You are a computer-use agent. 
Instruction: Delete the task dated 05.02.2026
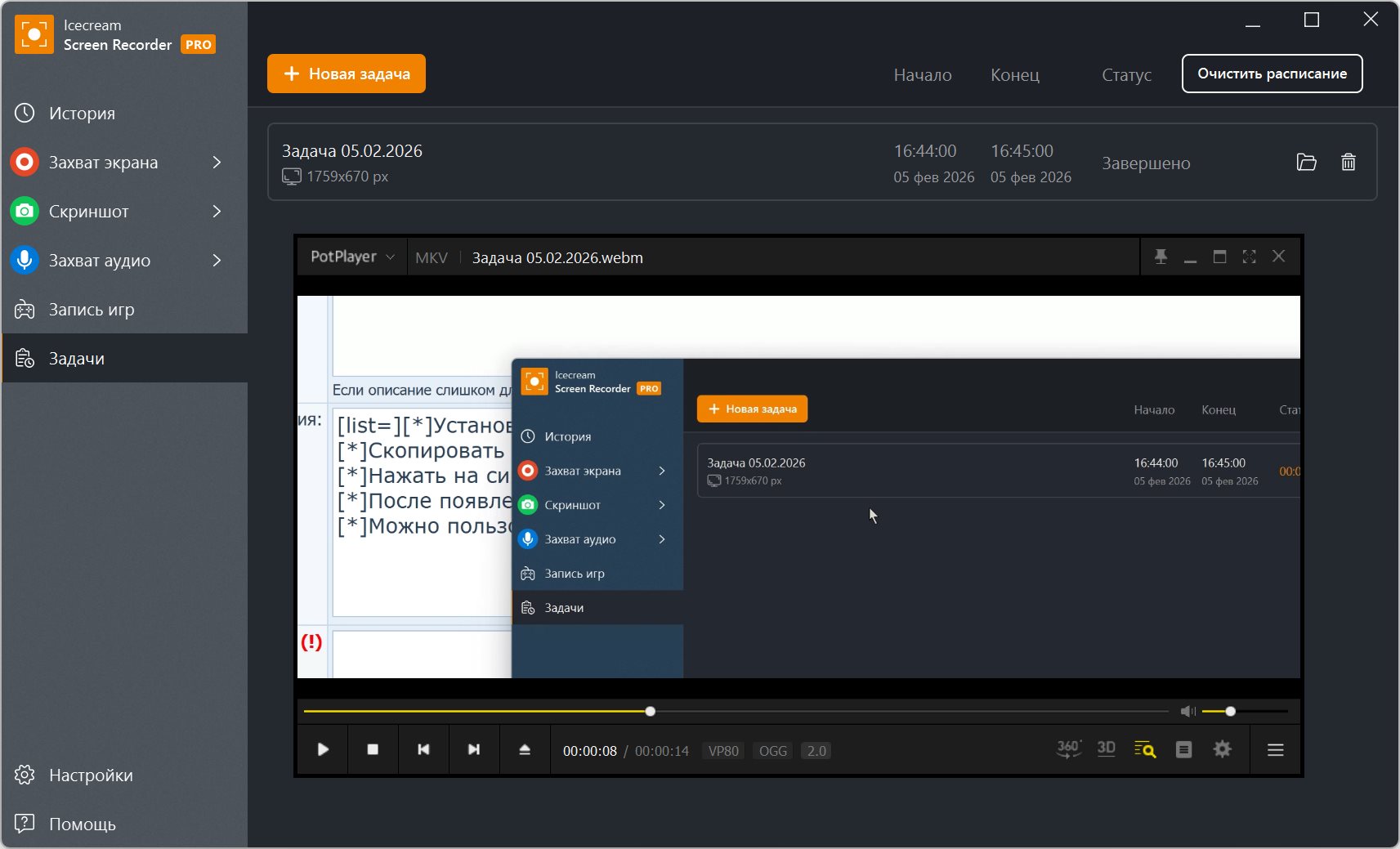pyautogui.click(x=1348, y=163)
